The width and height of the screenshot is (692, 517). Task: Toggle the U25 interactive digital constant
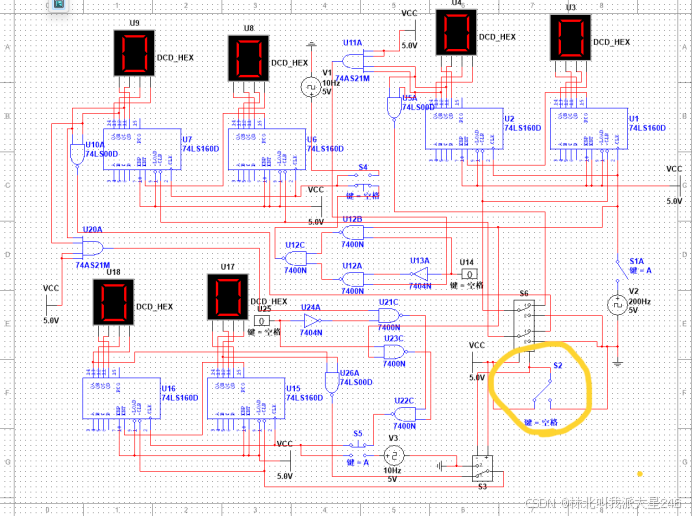262,321
